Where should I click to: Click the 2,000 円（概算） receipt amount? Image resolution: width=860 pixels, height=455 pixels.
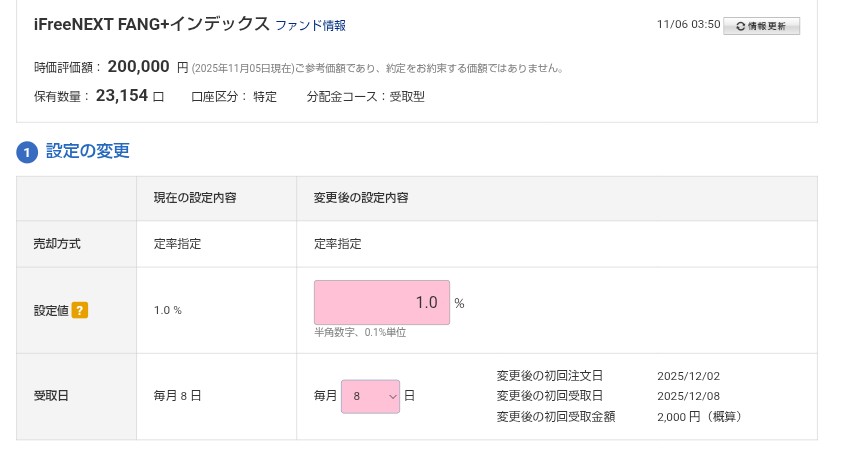pyautogui.click(x=699, y=416)
